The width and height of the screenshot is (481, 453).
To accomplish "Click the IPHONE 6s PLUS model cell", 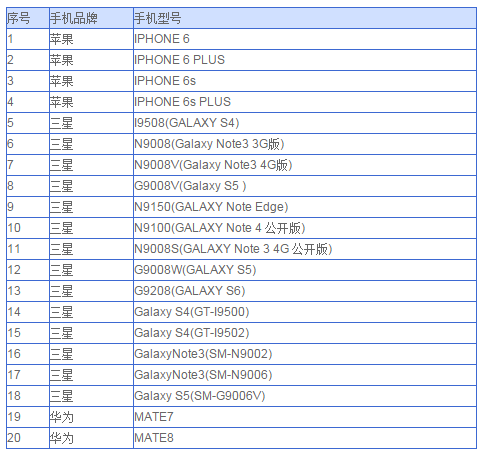I will pyautogui.click(x=305, y=102).
